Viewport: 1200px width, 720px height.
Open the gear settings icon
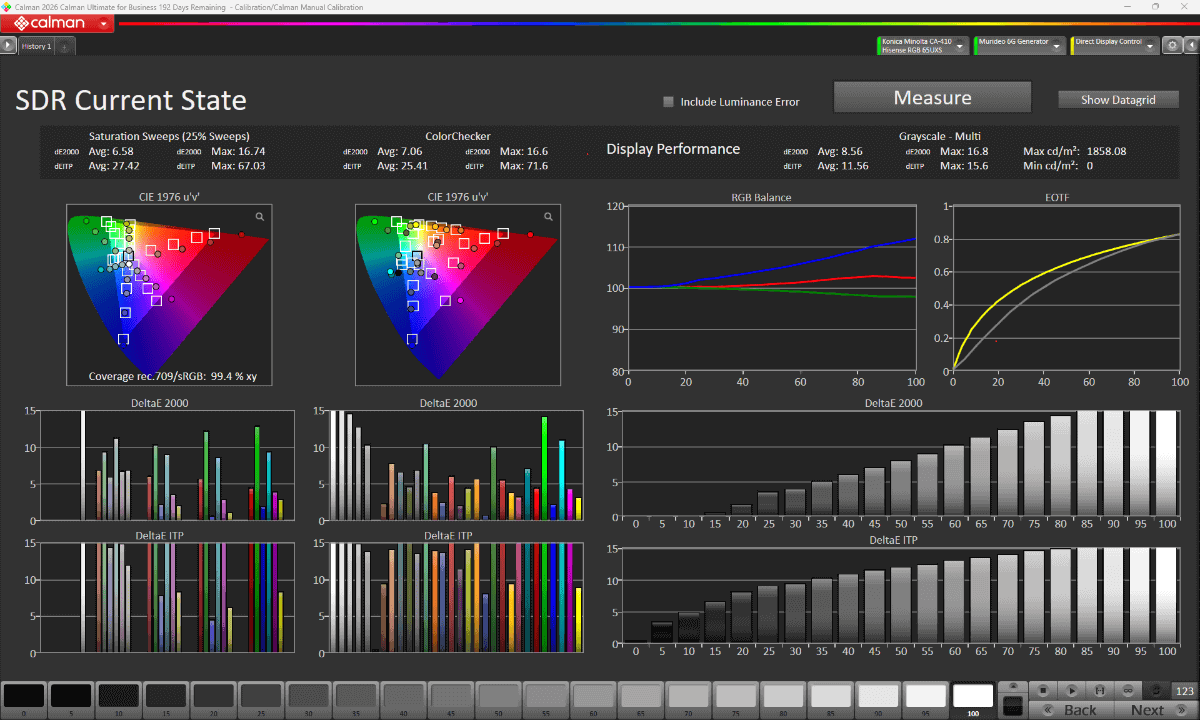coord(1171,46)
